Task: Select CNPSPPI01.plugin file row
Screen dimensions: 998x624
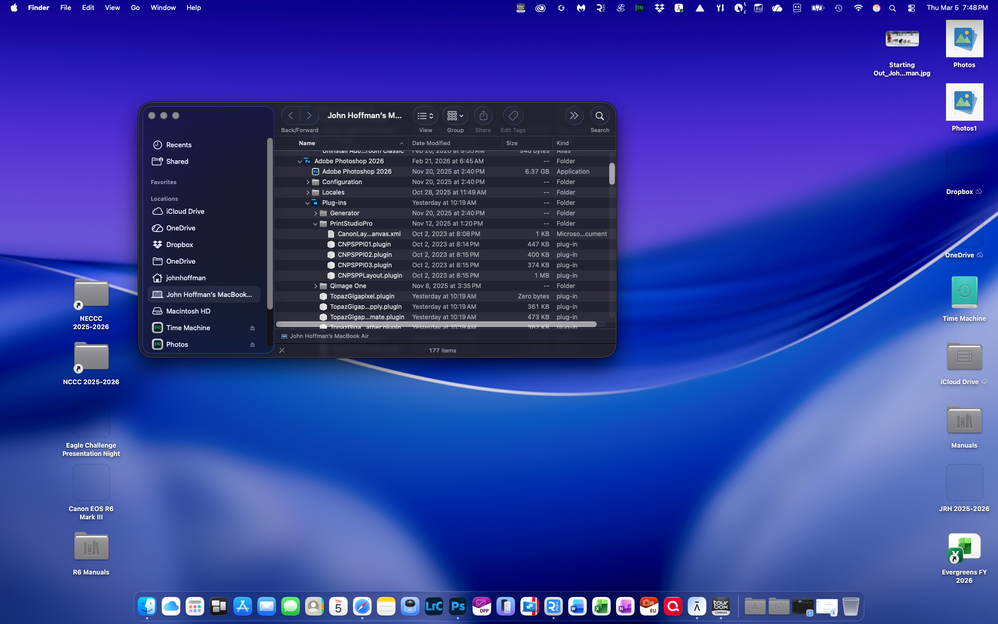Action: [x=442, y=245]
